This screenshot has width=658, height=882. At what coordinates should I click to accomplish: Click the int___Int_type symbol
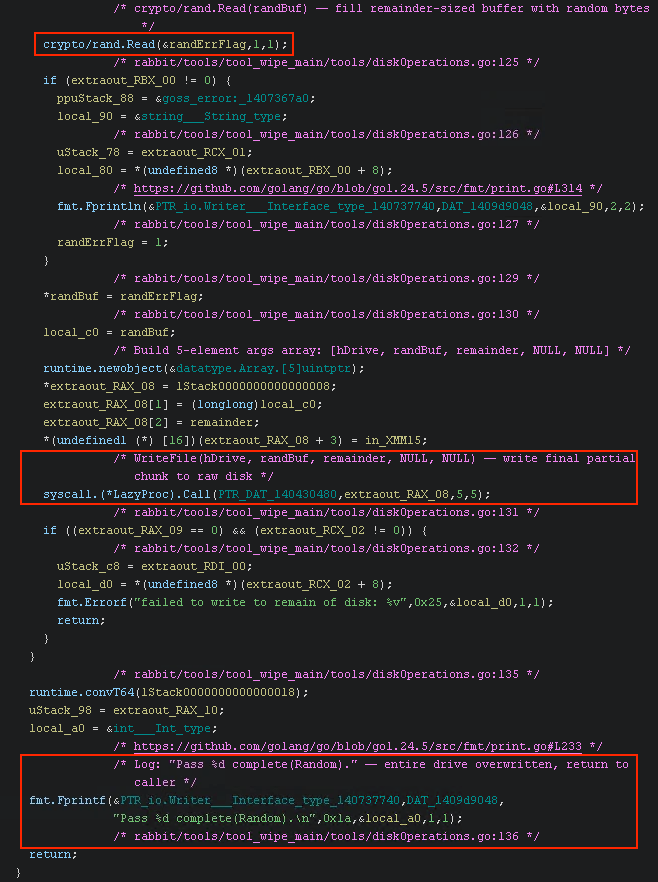(162, 728)
